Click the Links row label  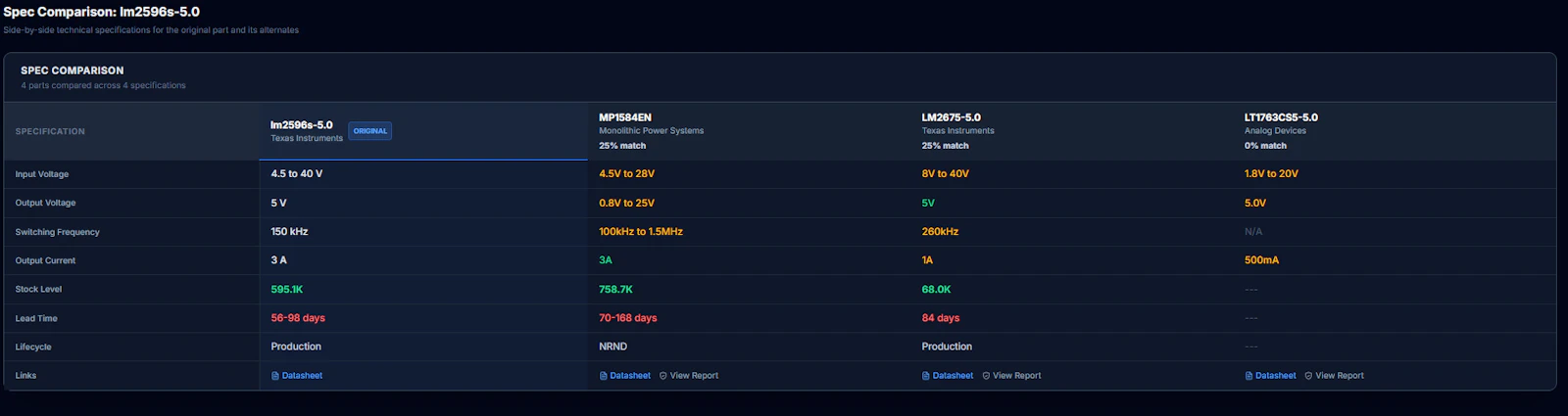pyautogui.click(x=25, y=376)
